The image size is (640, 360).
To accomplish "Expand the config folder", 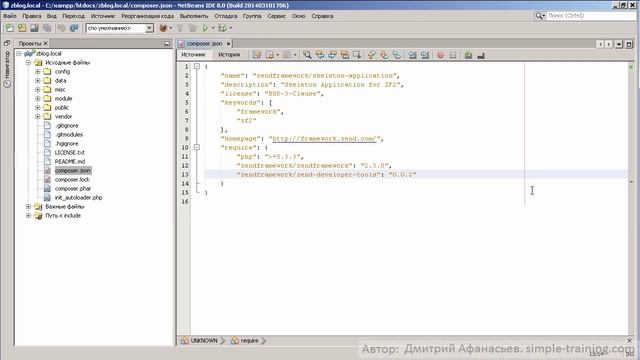I will click(x=38, y=71).
